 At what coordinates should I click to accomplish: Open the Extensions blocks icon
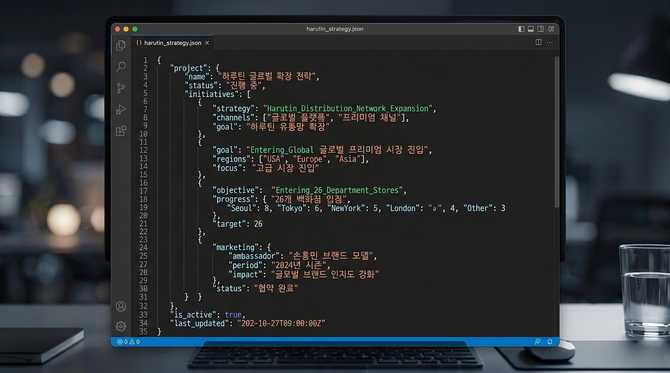coord(121,131)
